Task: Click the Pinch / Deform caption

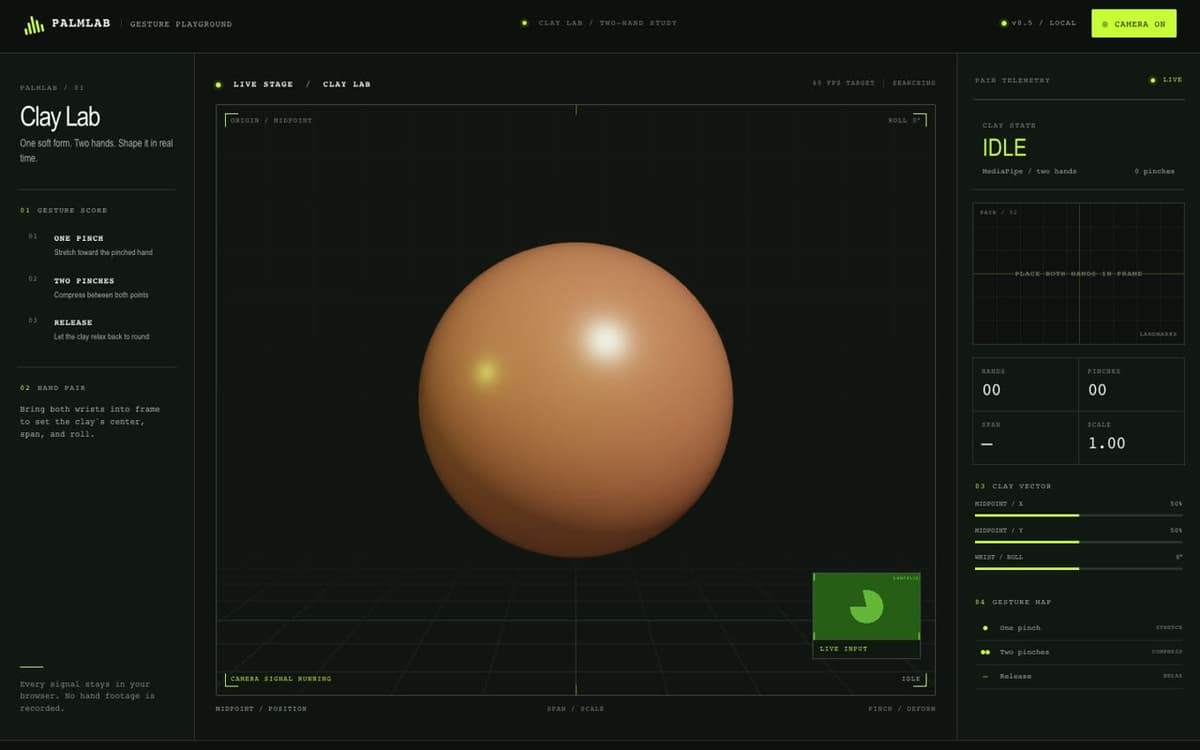Action: tap(902, 709)
